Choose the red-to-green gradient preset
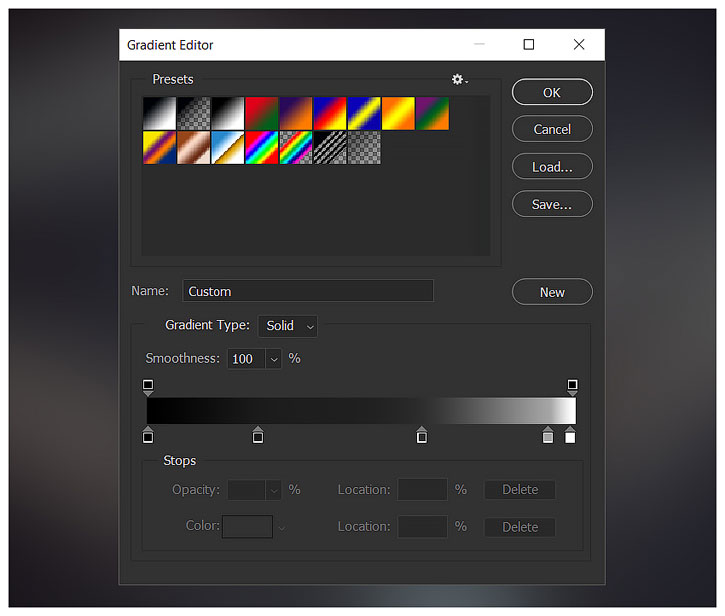This screenshot has height=616, width=725. [262, 113]
